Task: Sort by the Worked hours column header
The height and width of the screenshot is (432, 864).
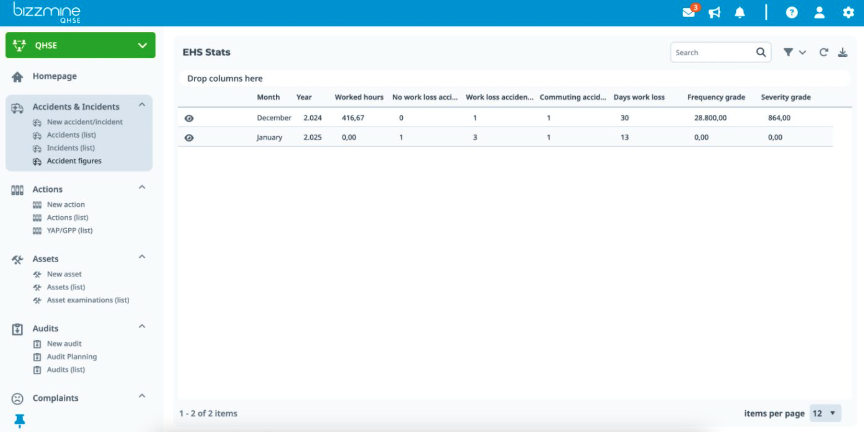Action: pyautogui.click(x=359, y=97)
